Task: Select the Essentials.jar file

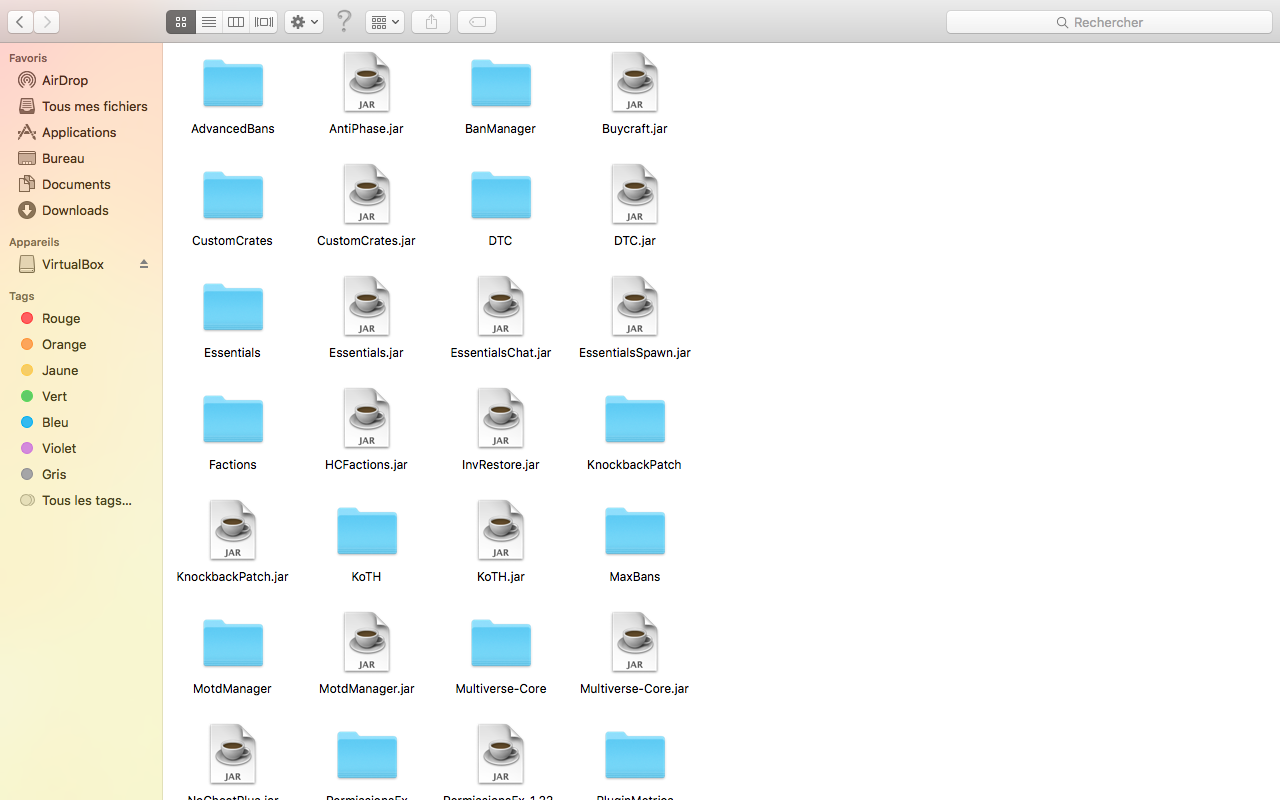Action: pyautogui.click(x=367, y=319)
